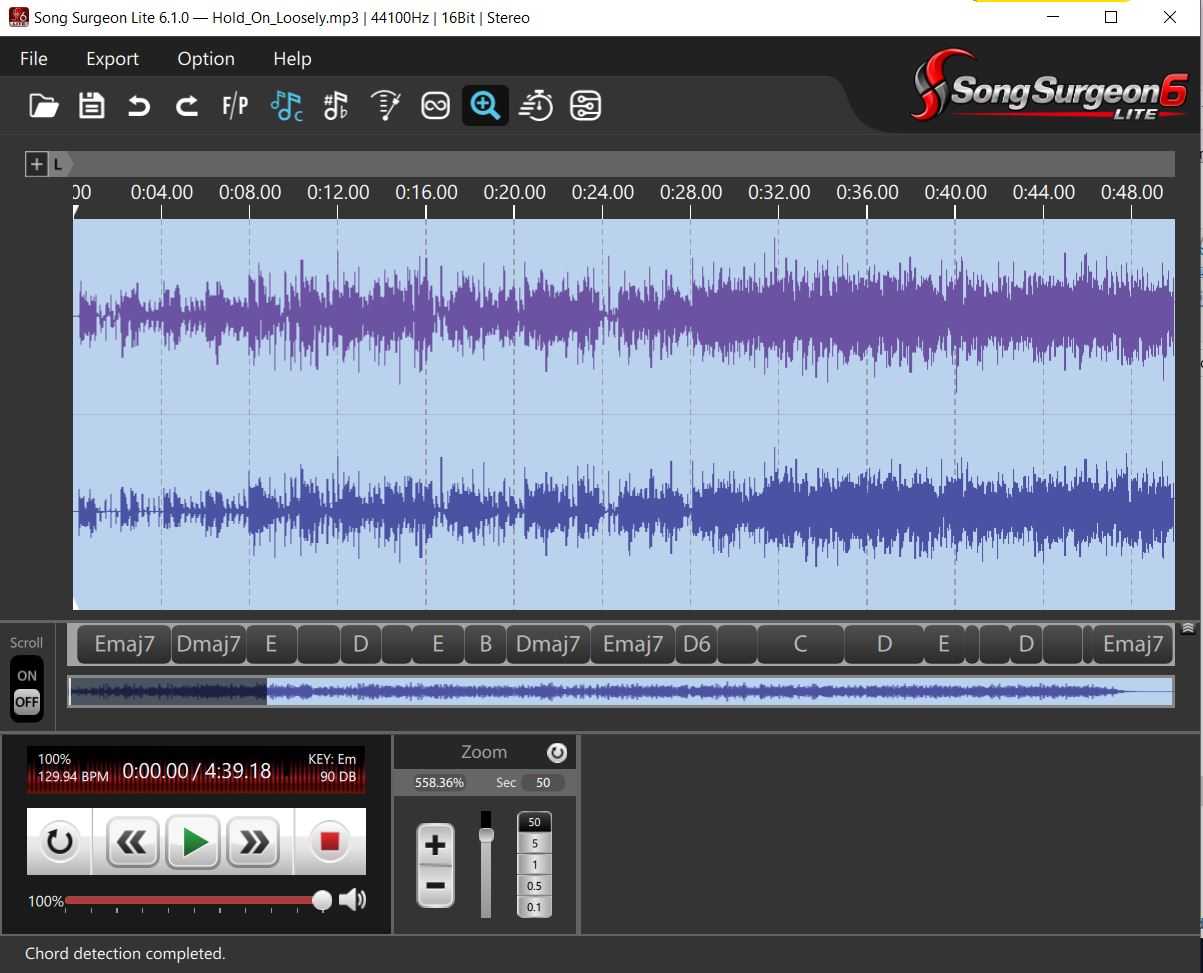Click the 0:08.00 mark on the timeline
The height and width of the screenshot is (973, 1203).
250,192
